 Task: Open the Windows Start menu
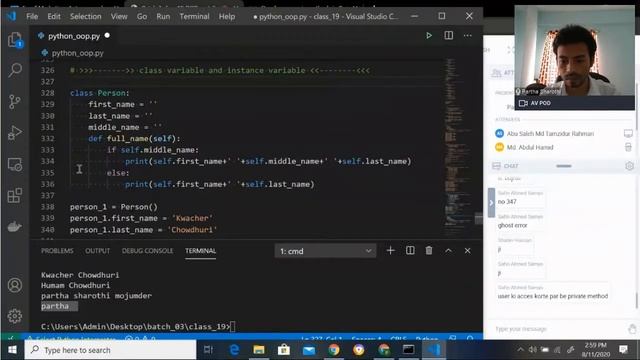coord(12,350)
